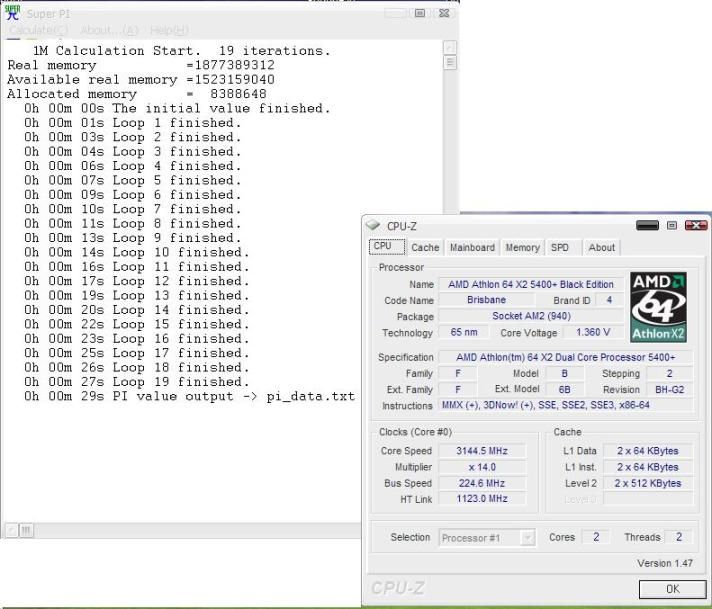This screenshot has width=712, height=609.
Task: Click the OK button in CPU-Z
Action: 672,589
